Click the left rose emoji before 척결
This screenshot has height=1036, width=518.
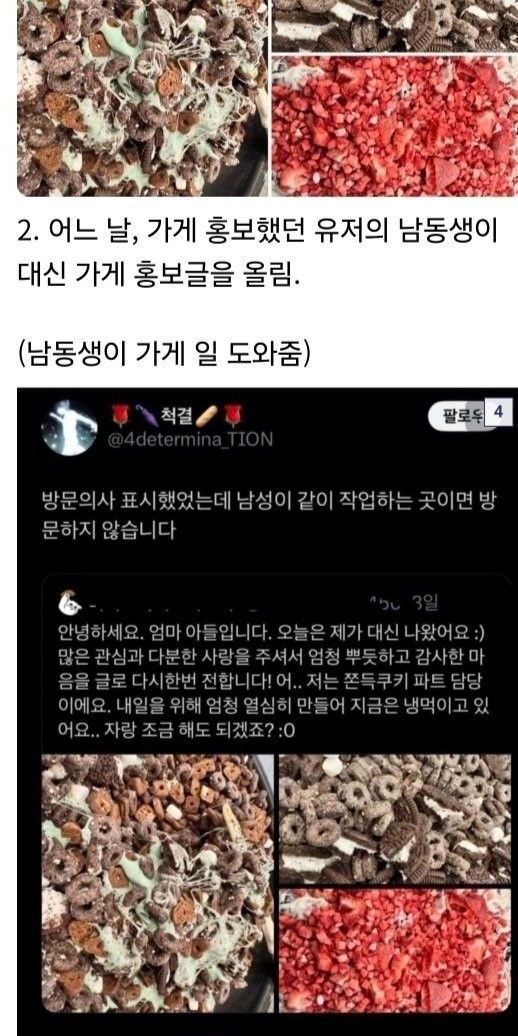coord(122,416)
